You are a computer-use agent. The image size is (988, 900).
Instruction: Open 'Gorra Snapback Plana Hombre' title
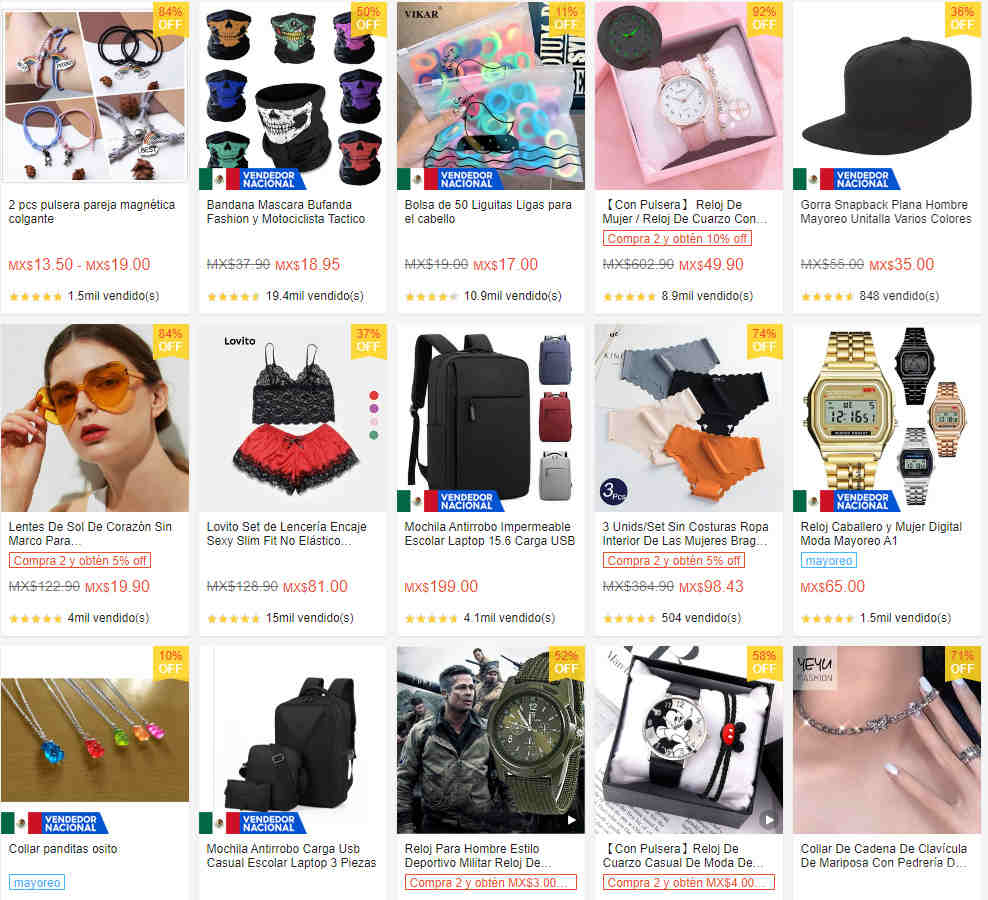coord(886,212)
